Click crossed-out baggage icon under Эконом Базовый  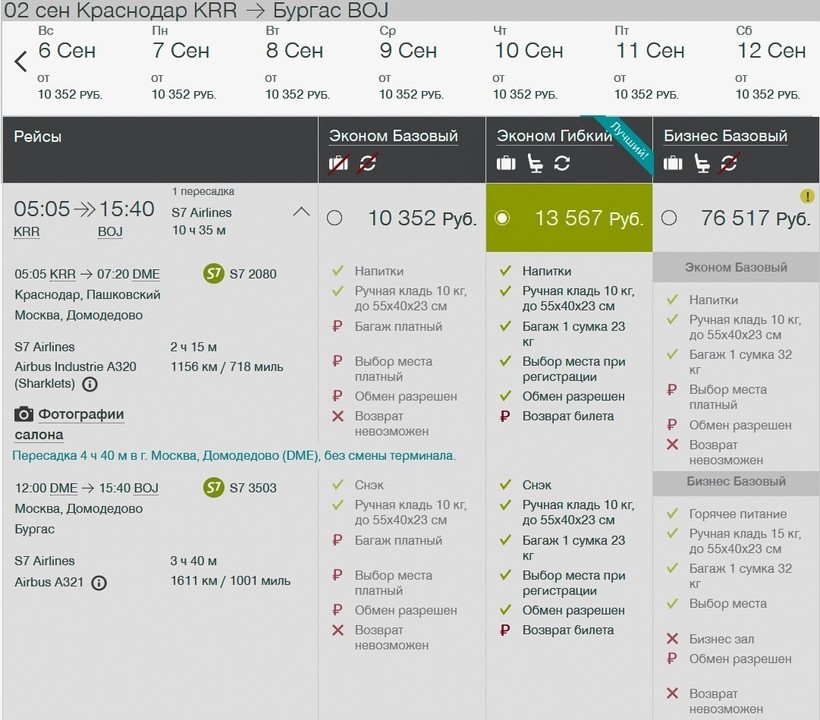(338, 163)
